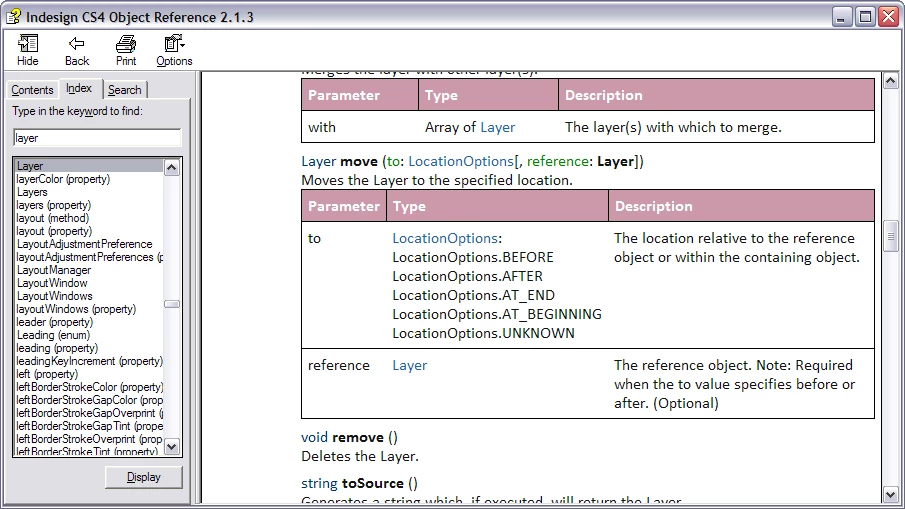Open 'Layer' return type link before move
This screenshot has width=905, height=509.
tap(319, 162)
